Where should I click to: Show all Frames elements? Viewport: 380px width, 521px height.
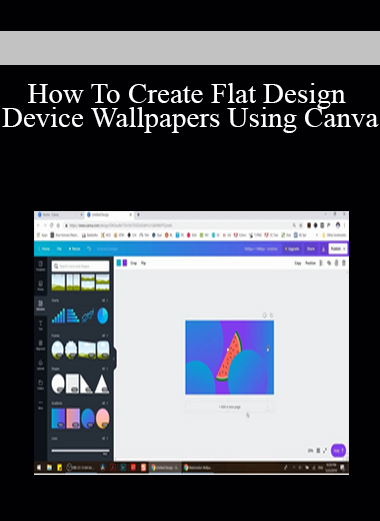pos(105,335)
